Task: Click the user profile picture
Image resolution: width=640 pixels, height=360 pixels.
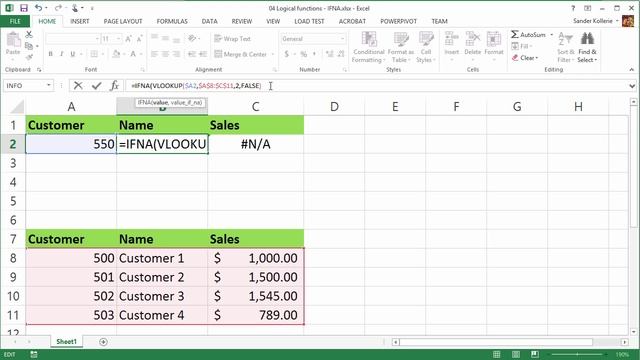Action: [628, 21]
